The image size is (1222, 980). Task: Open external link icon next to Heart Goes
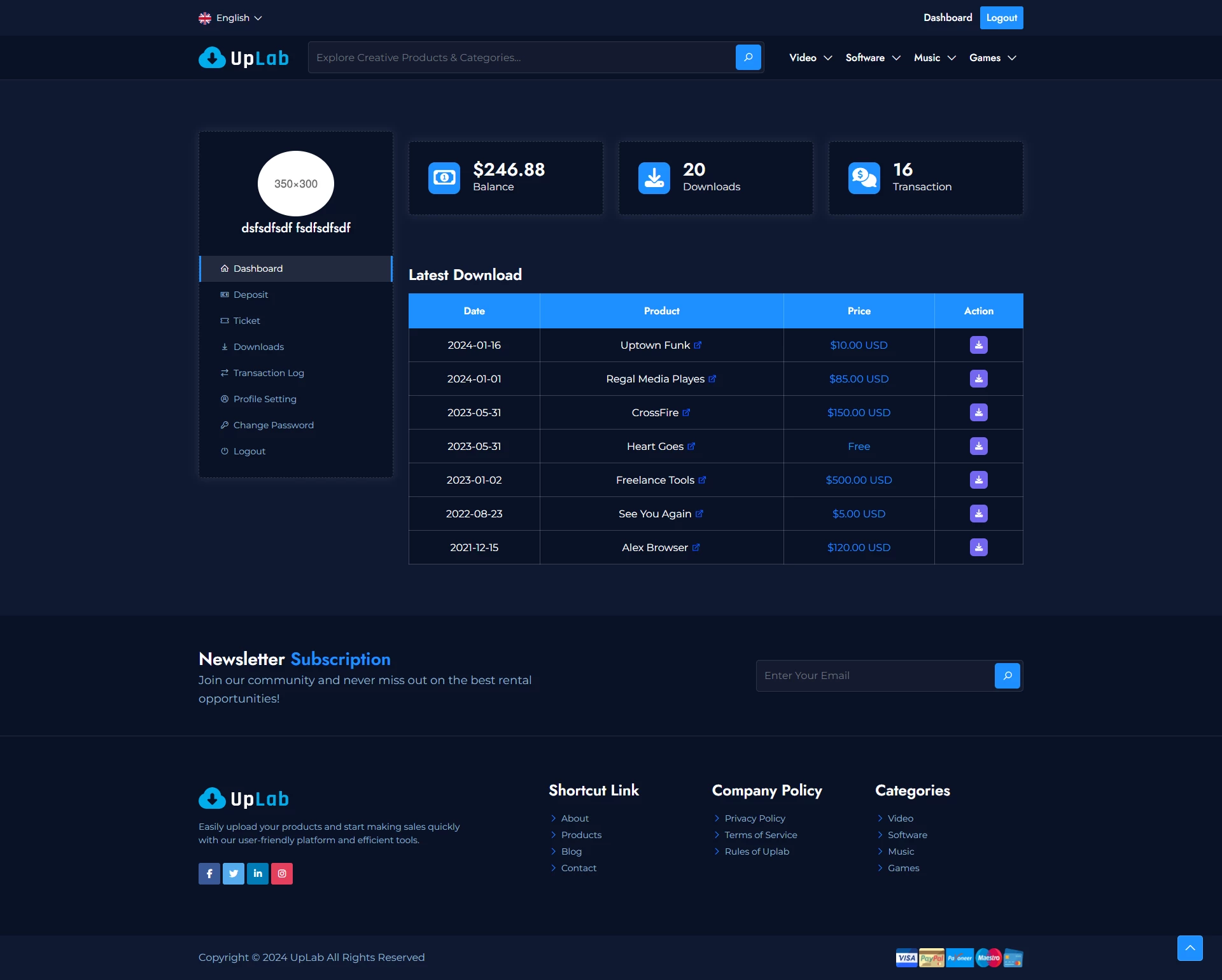pyautogui.click(x=691, y=446)
